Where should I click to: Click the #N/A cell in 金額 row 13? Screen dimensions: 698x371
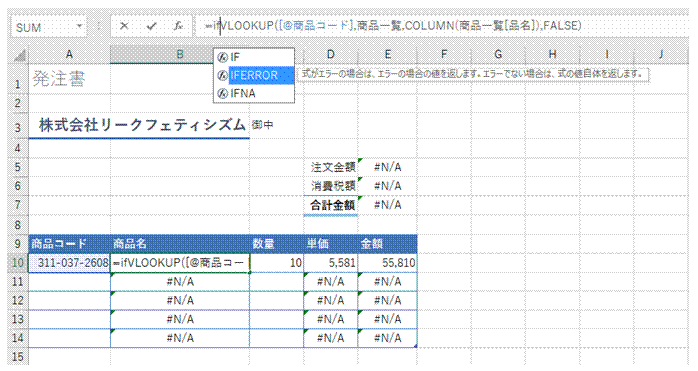click(x=387, y=319)
